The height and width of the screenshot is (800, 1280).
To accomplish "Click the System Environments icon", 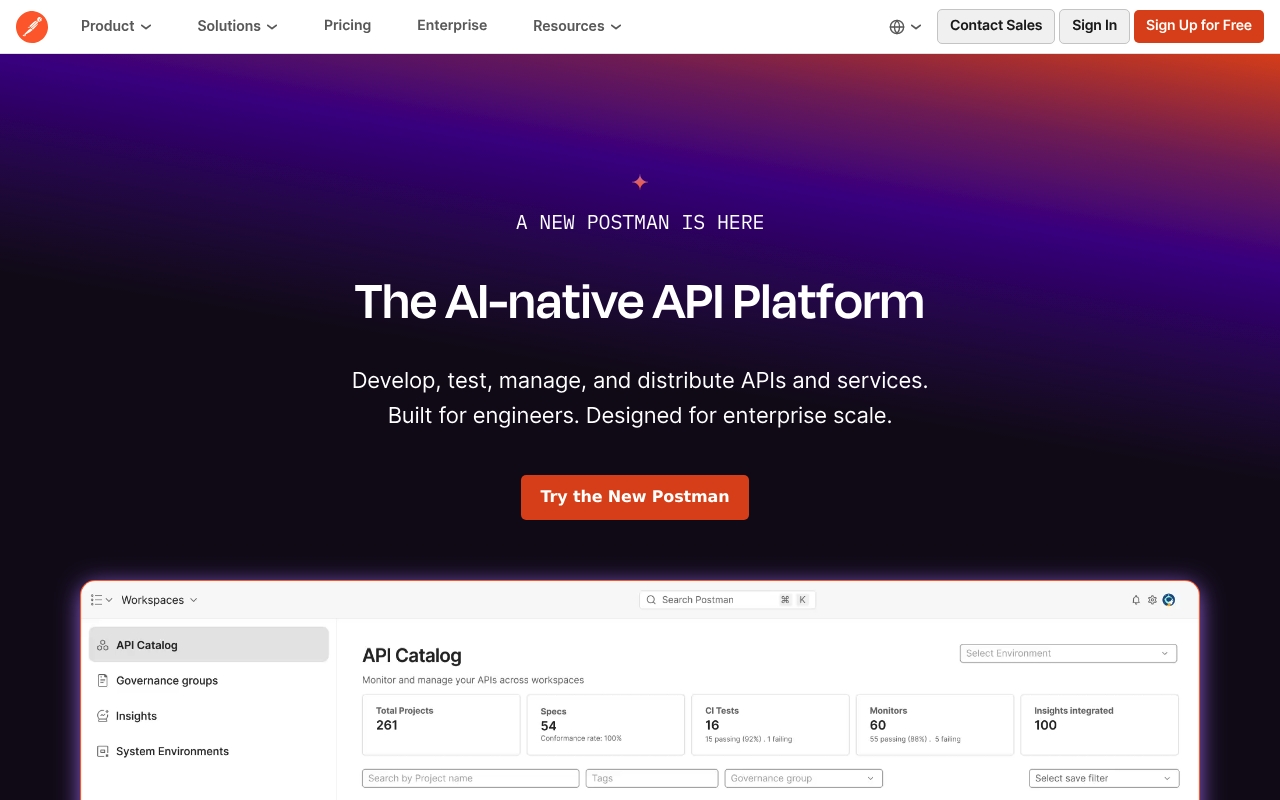I will click(x=102, y=751).
